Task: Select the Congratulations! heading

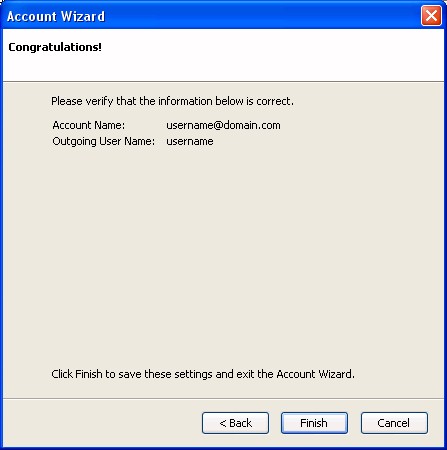Action: (55, 47)
